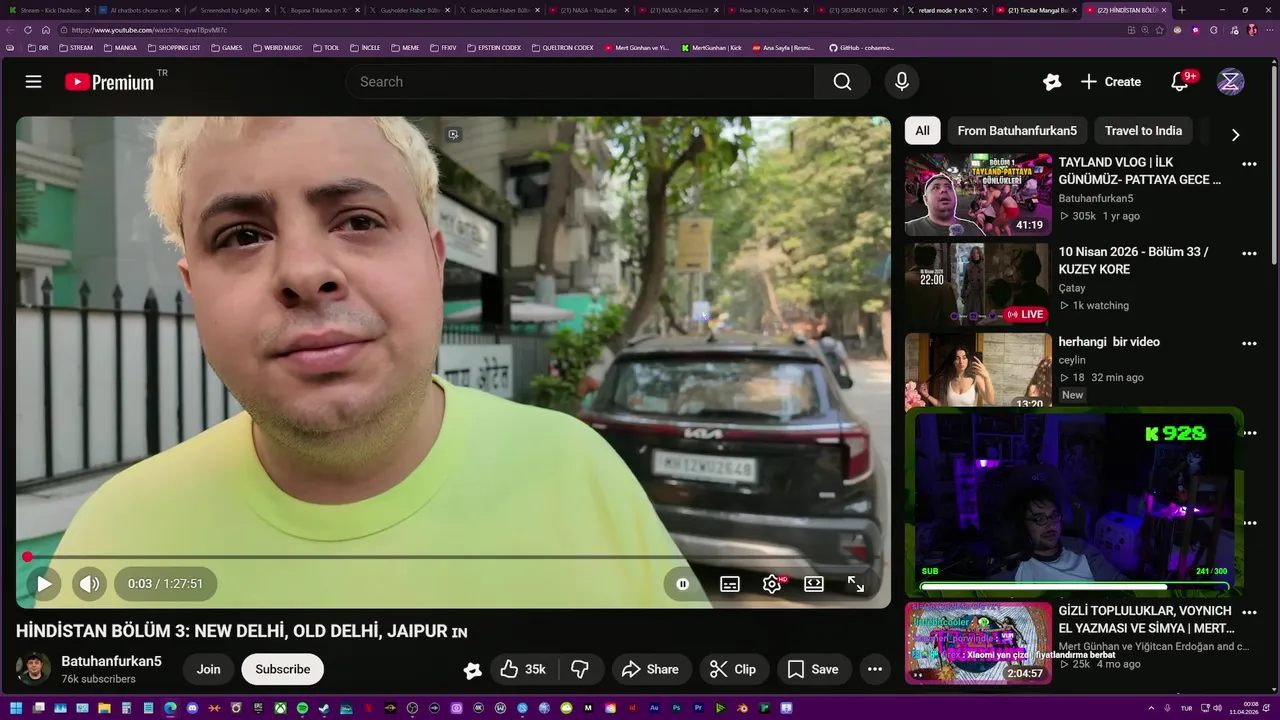The width and height of the screenshot is (1280, 720).
Task: Open the Create menu button
Action: (1111, 82)
